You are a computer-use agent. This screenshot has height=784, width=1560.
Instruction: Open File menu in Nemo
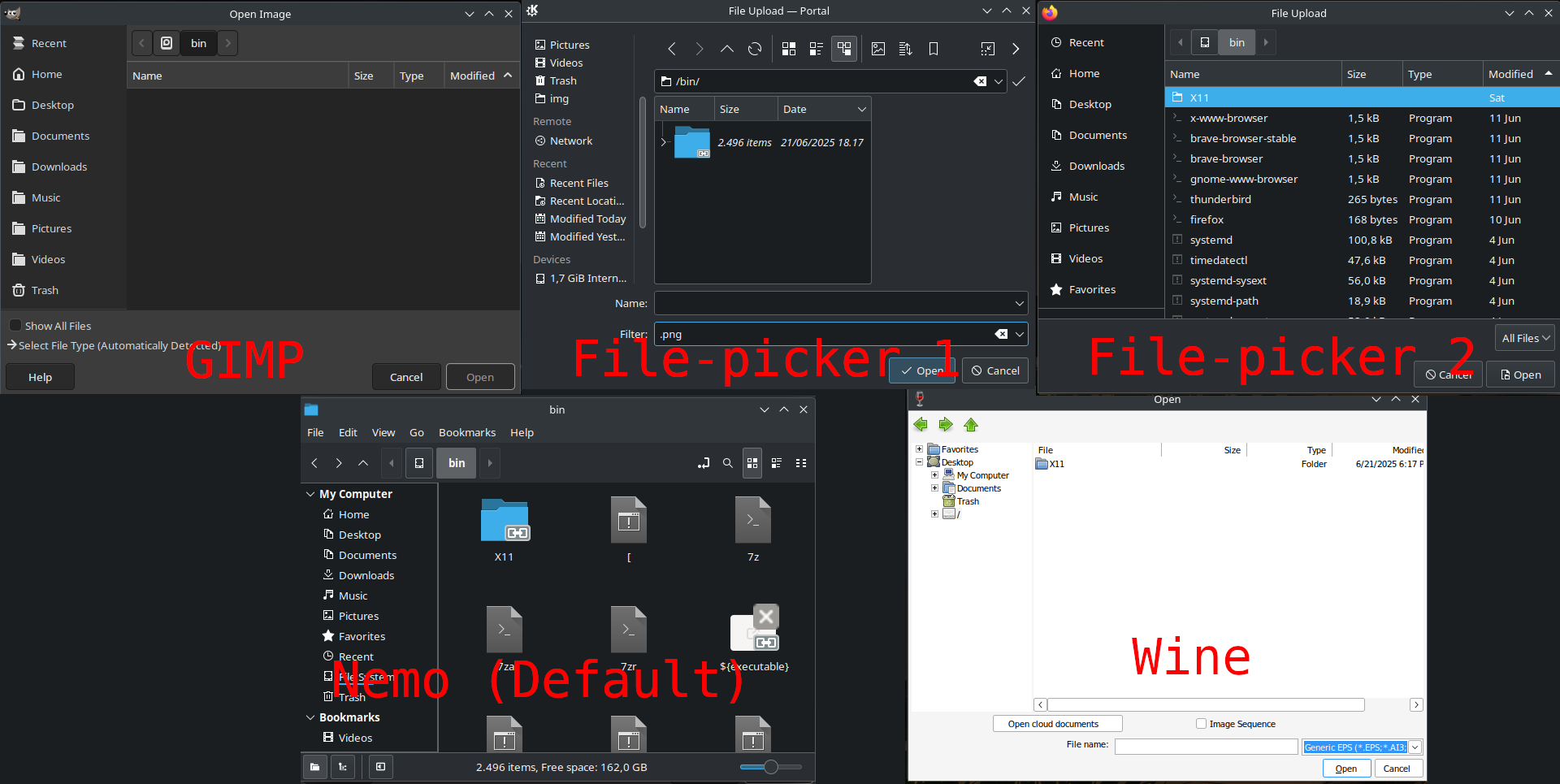coord(315,432)
